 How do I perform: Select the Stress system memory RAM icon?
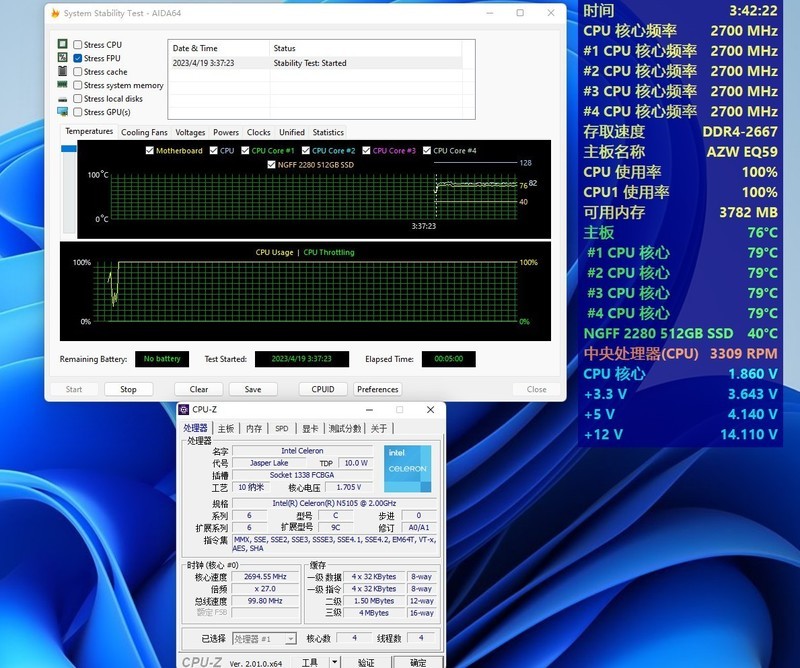64,85
